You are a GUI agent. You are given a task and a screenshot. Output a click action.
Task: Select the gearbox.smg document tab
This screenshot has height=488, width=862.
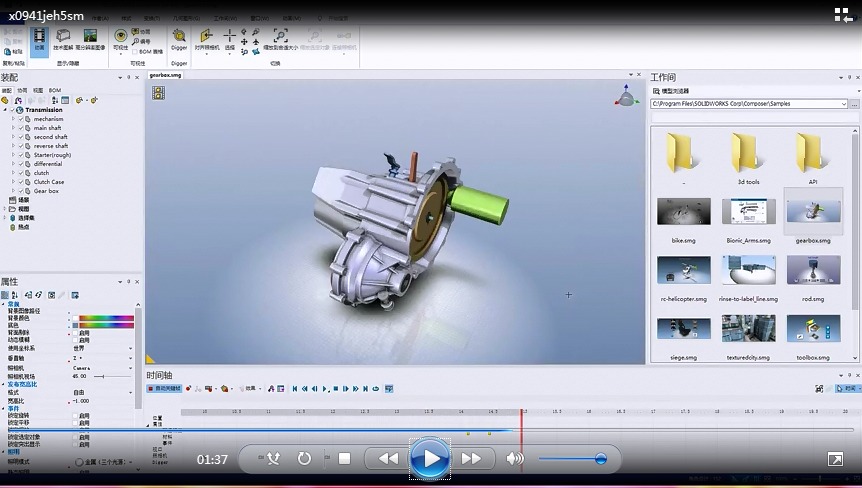[x=166, y=75]
